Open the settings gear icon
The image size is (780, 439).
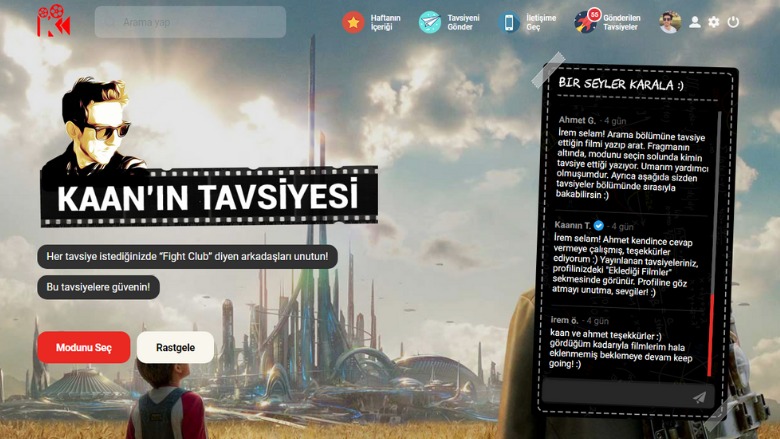[714, 22]
